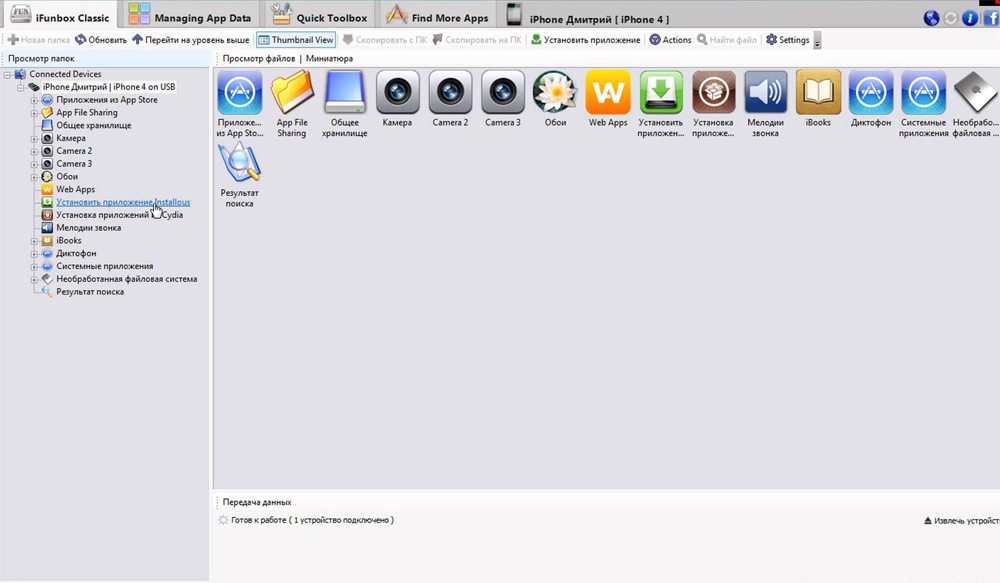Select the Мелодии звонка speaker icon

765,93
